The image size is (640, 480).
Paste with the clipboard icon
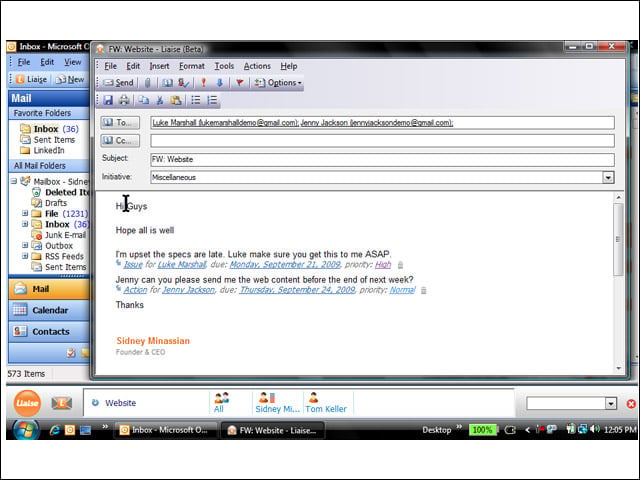[176, 100]
